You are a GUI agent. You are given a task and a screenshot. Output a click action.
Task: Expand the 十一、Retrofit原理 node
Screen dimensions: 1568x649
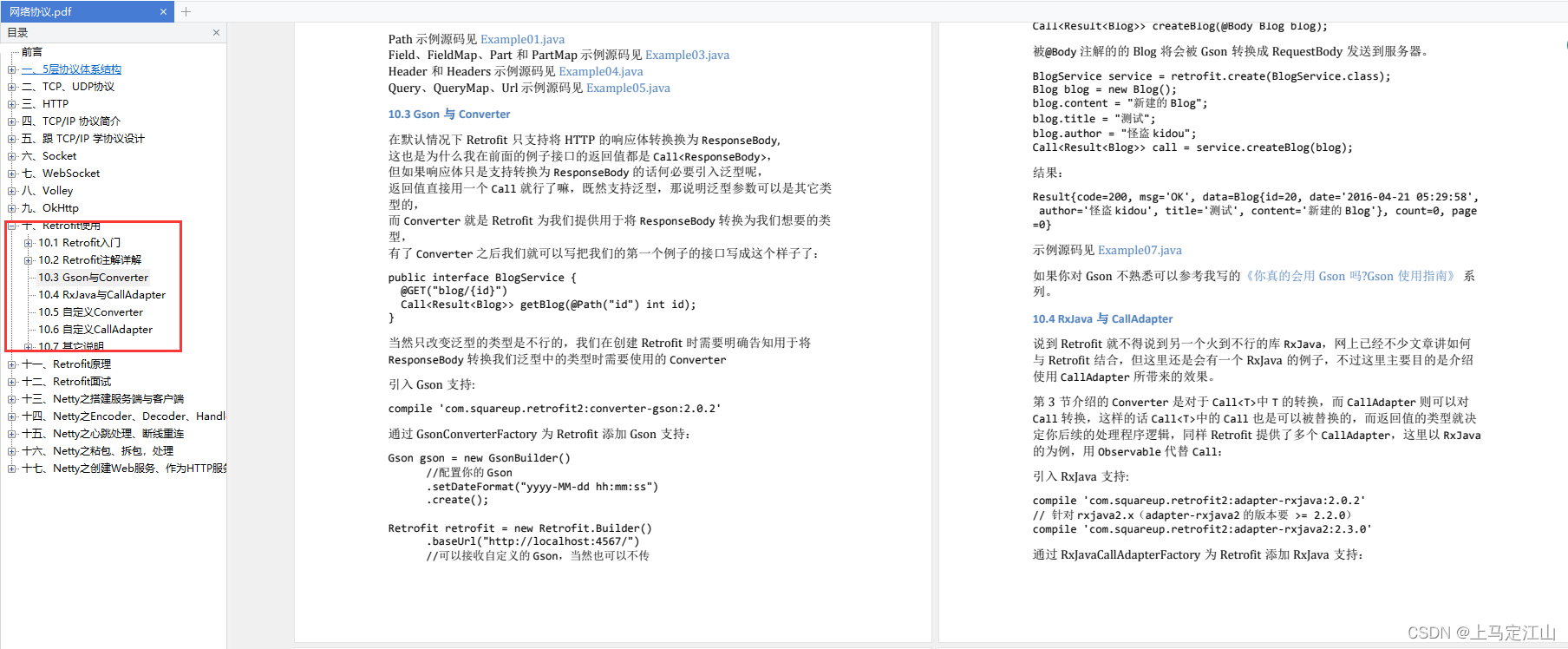point(11,364)
